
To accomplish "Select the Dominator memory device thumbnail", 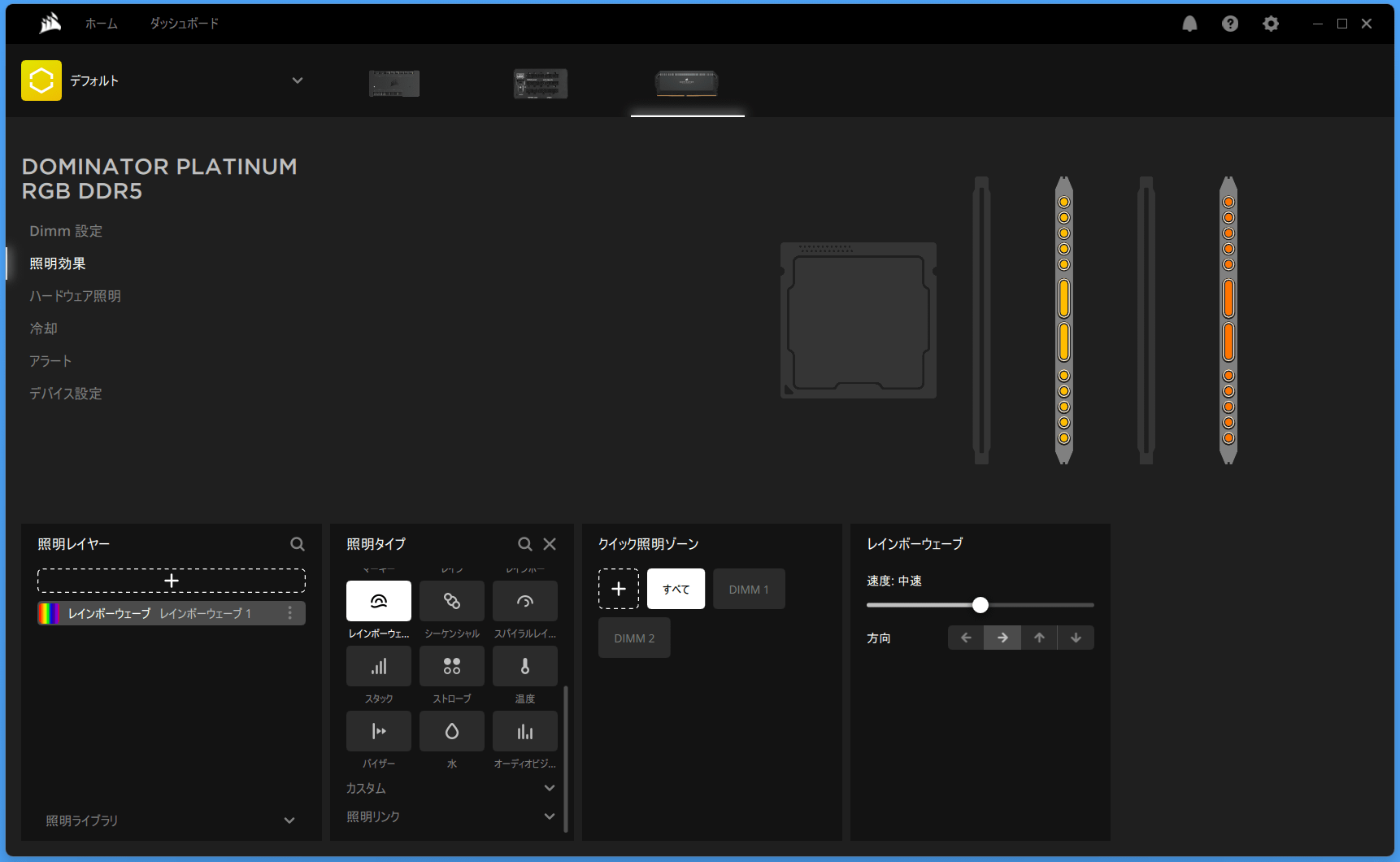I will click(687, 83).
